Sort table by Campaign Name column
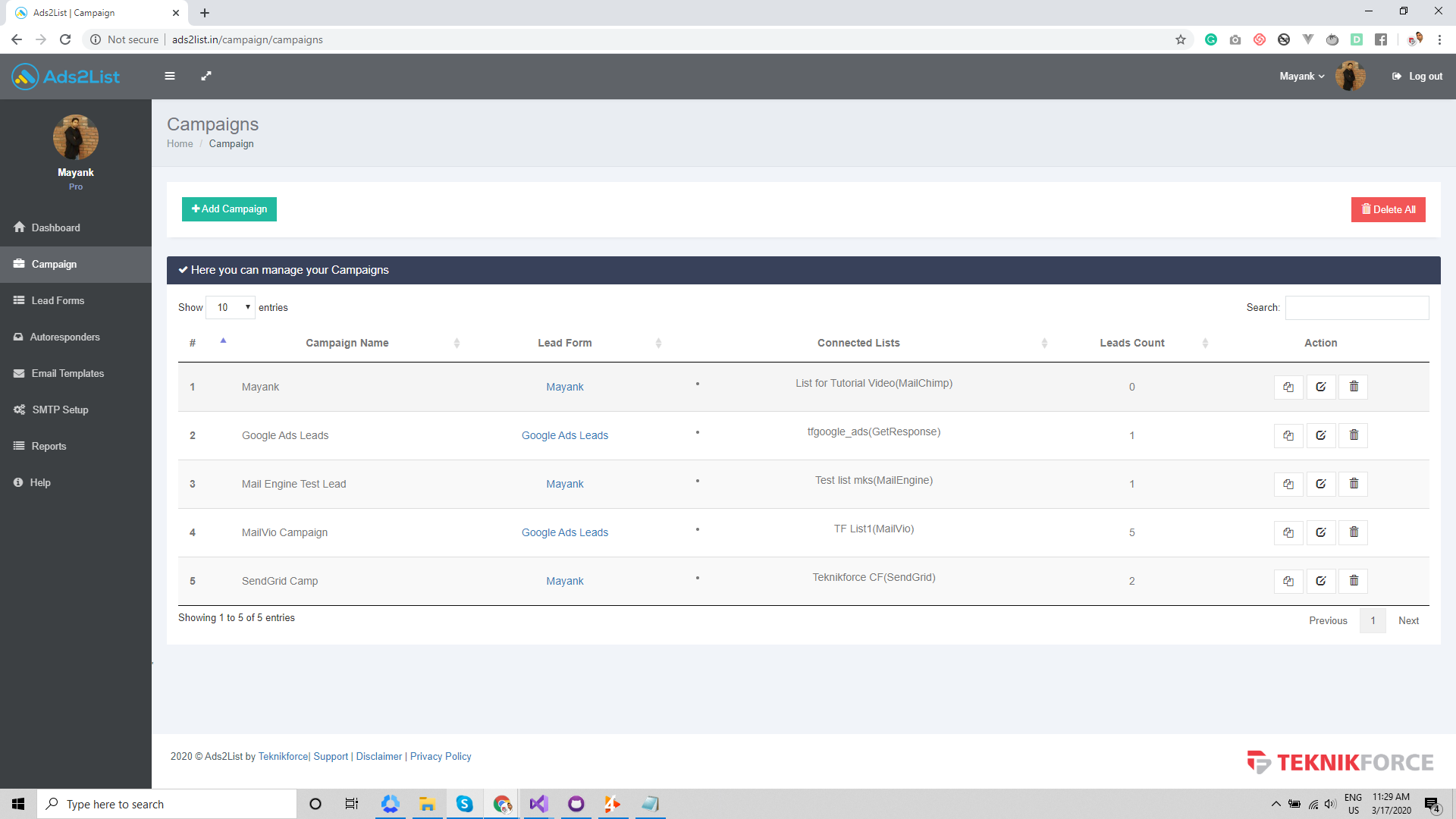This screenshot has width=1456, height=819. point(347,343)
